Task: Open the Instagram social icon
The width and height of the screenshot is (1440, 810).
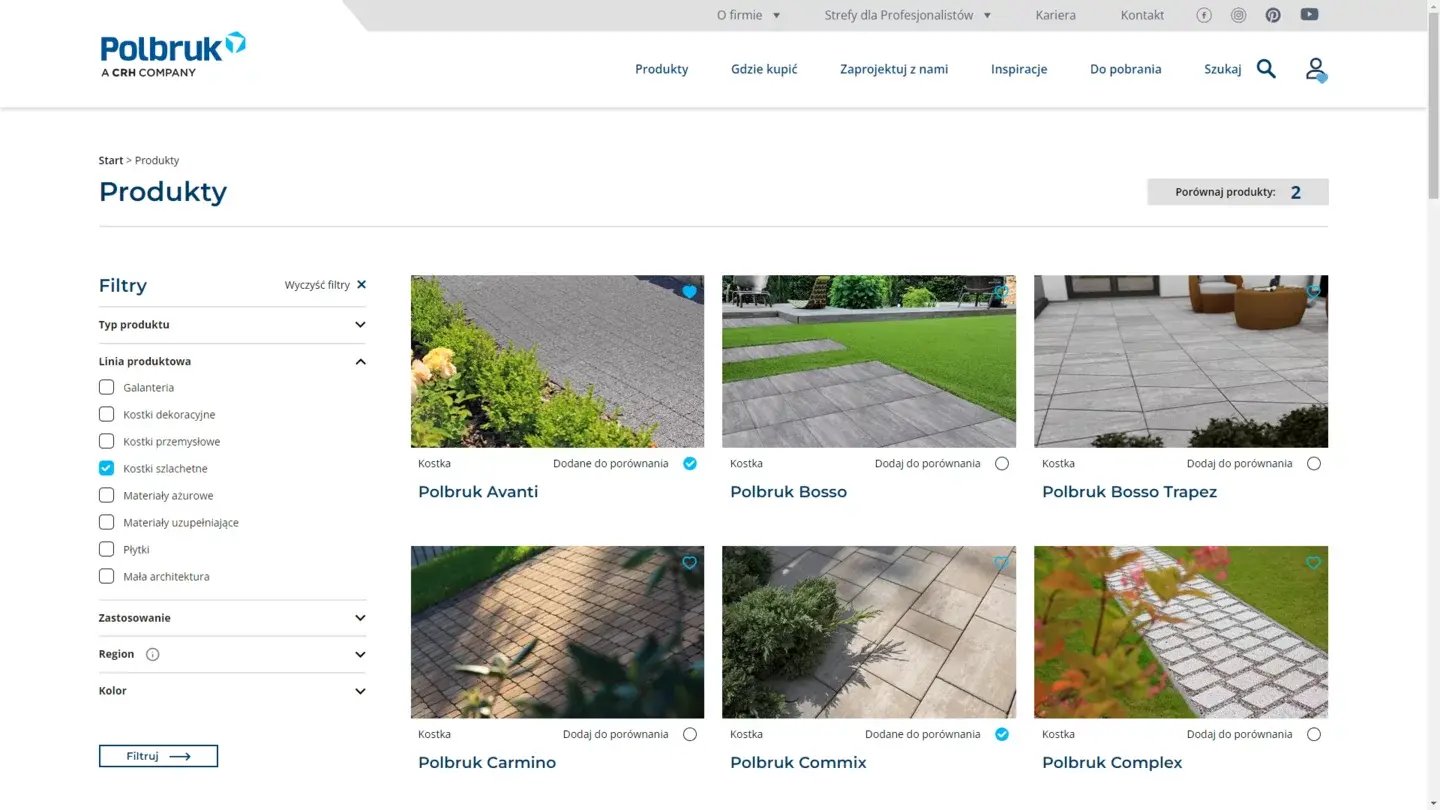Action: coord(1238,15)
